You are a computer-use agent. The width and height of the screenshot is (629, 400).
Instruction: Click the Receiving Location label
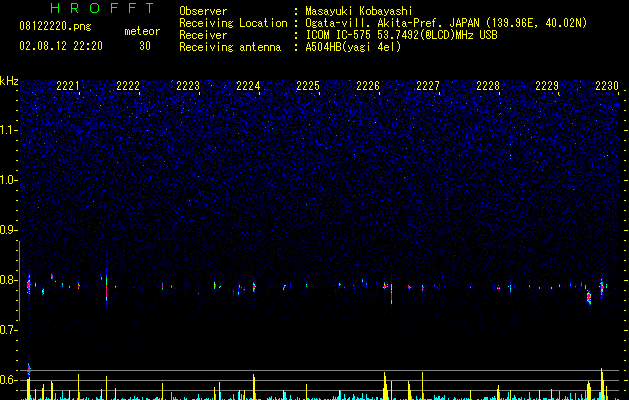tap(233, 23)
